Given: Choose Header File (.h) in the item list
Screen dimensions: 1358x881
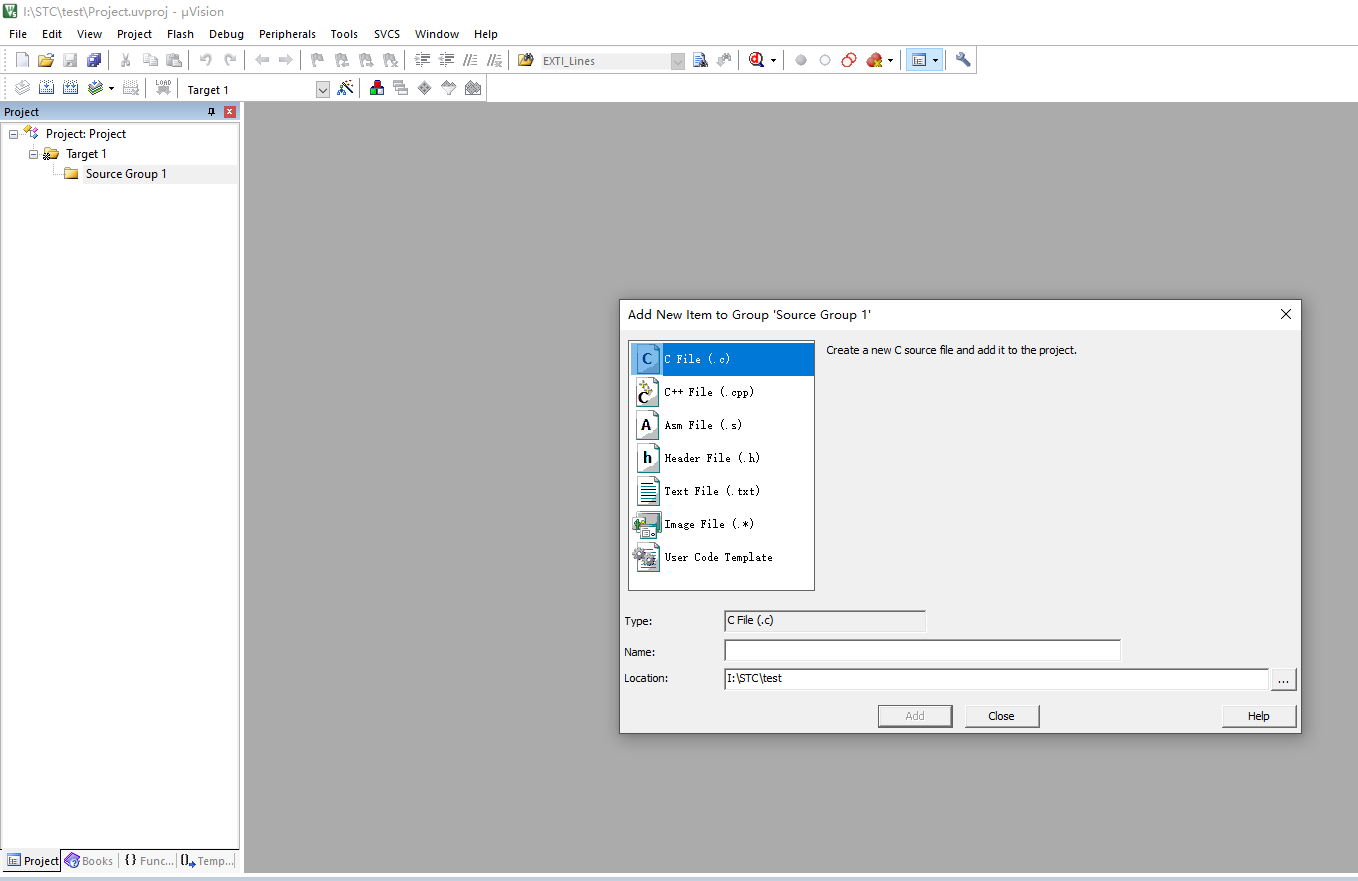Looking at the screenshot, I should tap(722, 458).
